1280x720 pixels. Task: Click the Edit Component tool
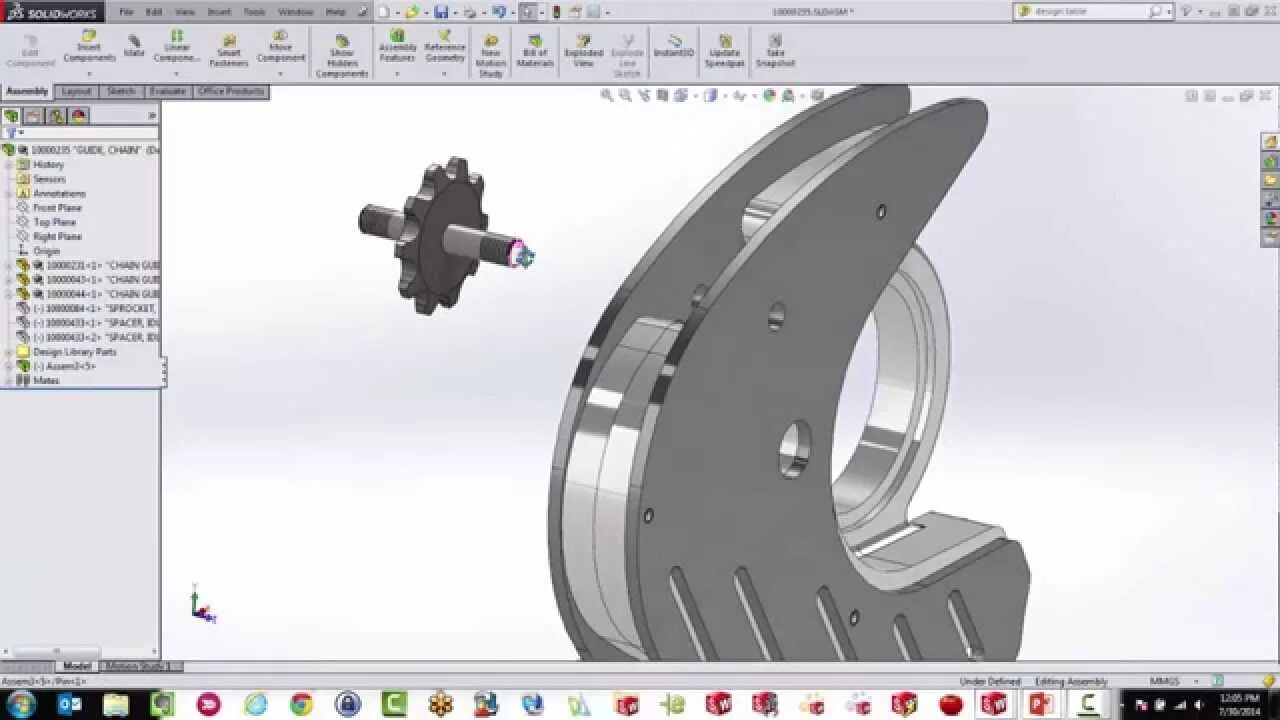click(30, 53)
